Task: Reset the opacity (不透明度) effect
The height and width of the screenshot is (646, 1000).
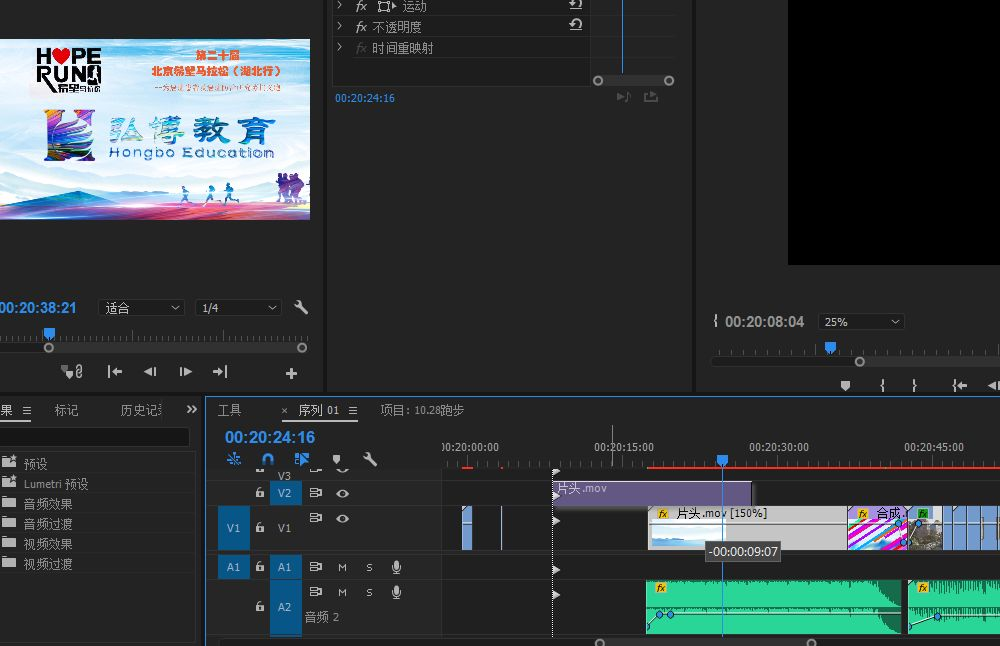Action: pyautogui.click(x=575, y=25)
